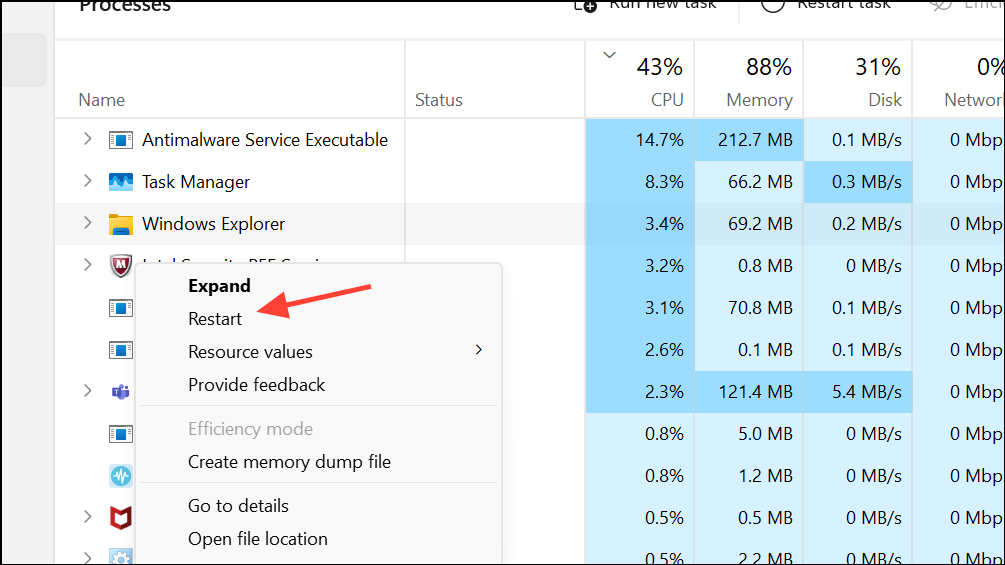Click the 3.1% CPU cell

[x=640, y=308]
